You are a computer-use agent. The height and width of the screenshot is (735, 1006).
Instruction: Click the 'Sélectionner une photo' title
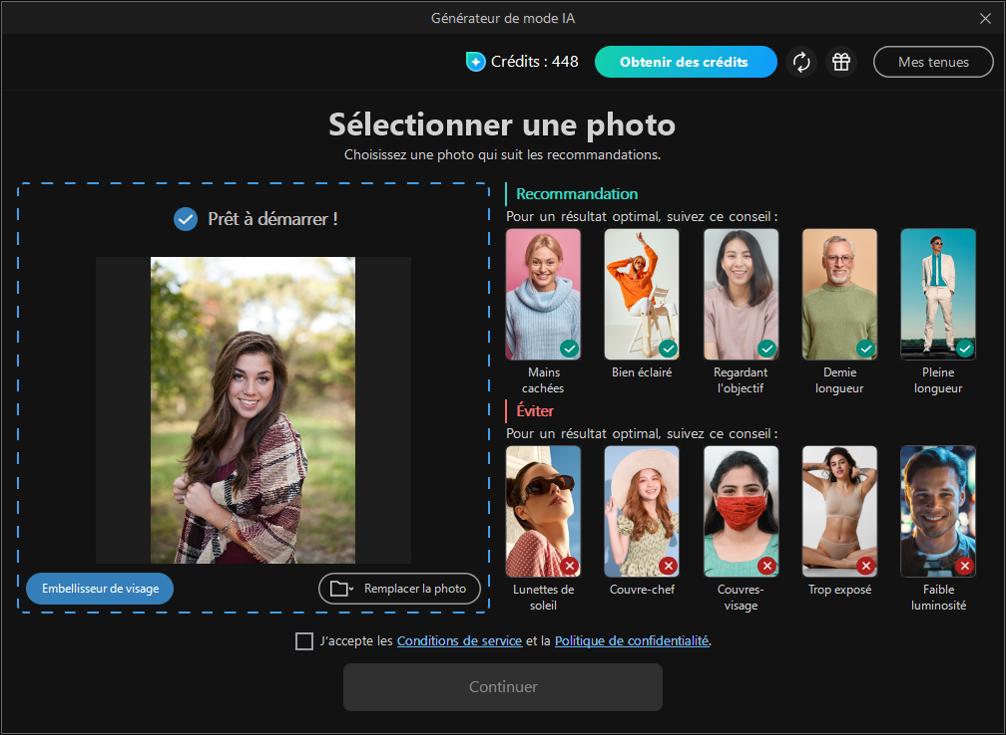coord(502,124)
